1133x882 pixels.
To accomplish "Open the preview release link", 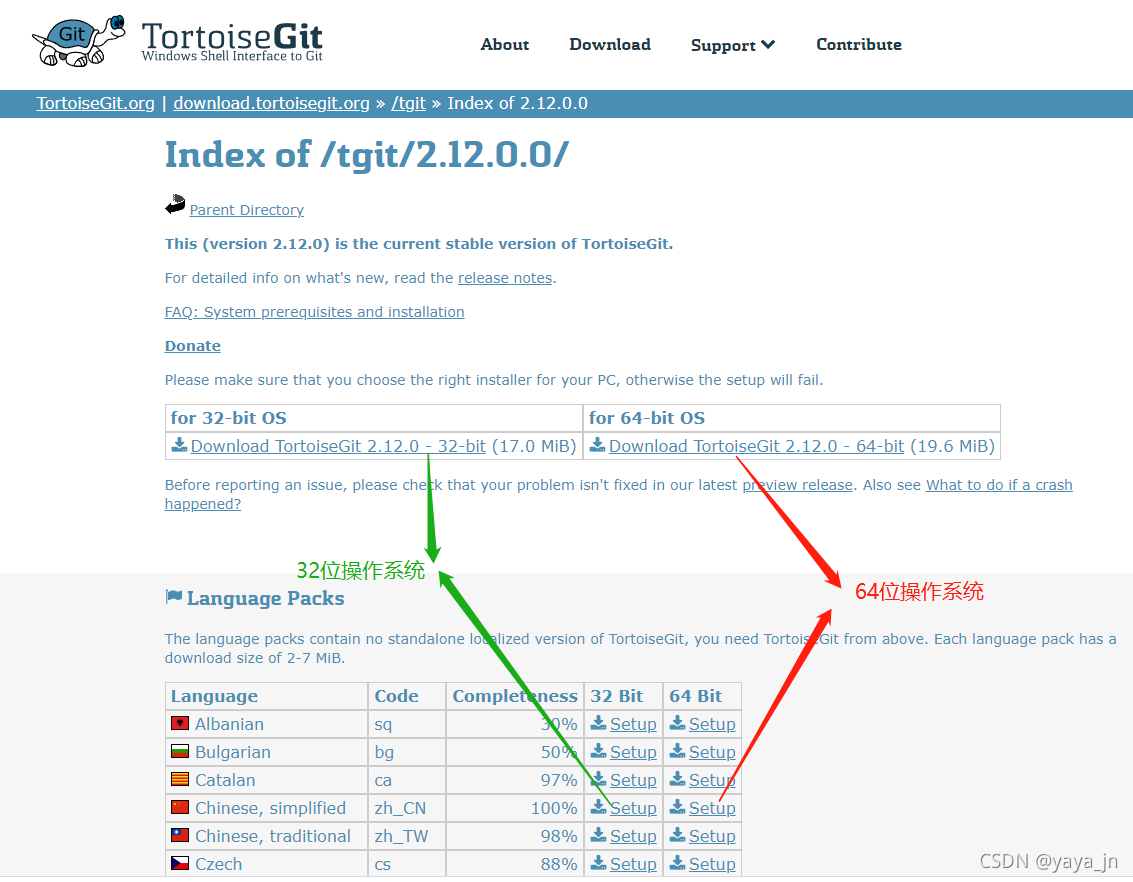I will click(x=798, y=485).
